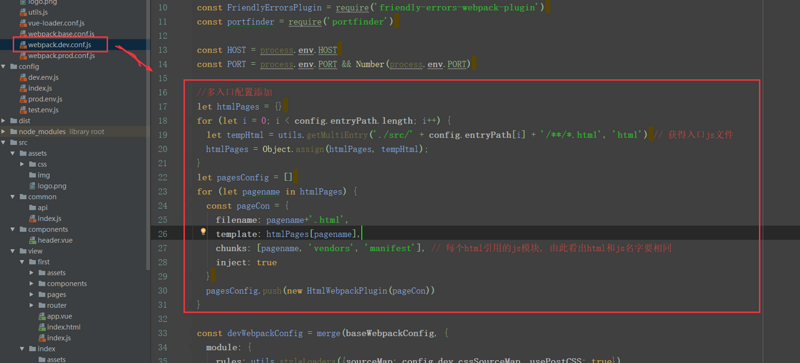Select webpack.dev.conf.js file name in tree

coord(60,45)
